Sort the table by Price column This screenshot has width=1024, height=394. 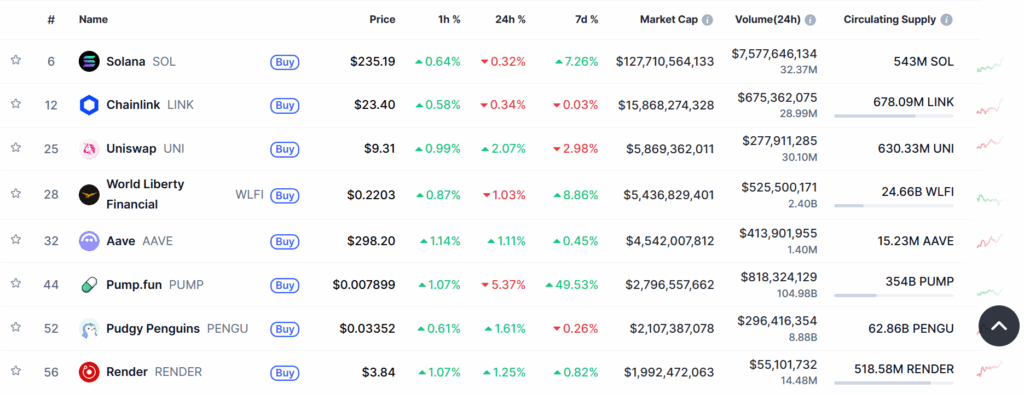(382, 20)
